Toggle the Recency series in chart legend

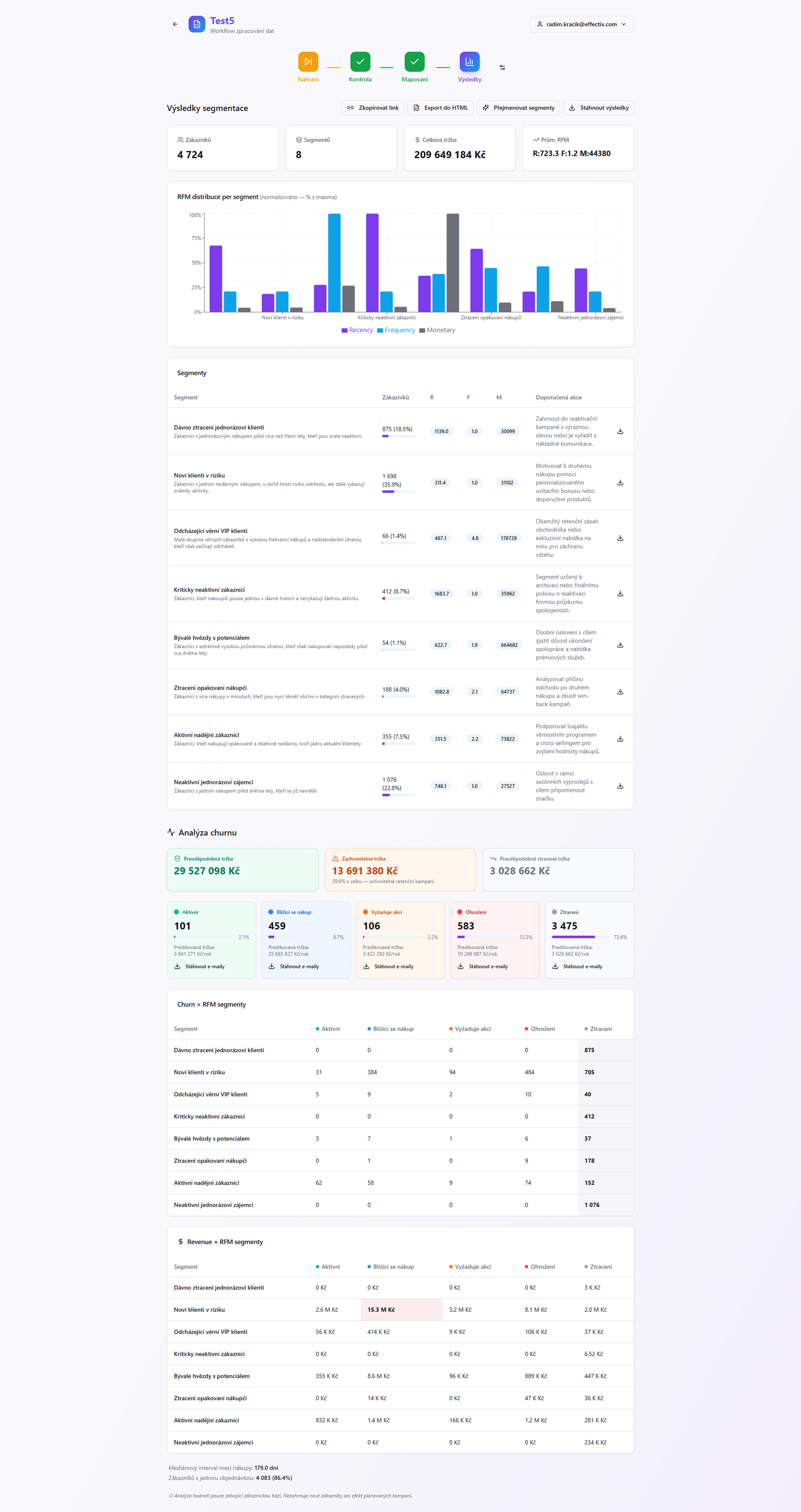click(x=357, y=330)
